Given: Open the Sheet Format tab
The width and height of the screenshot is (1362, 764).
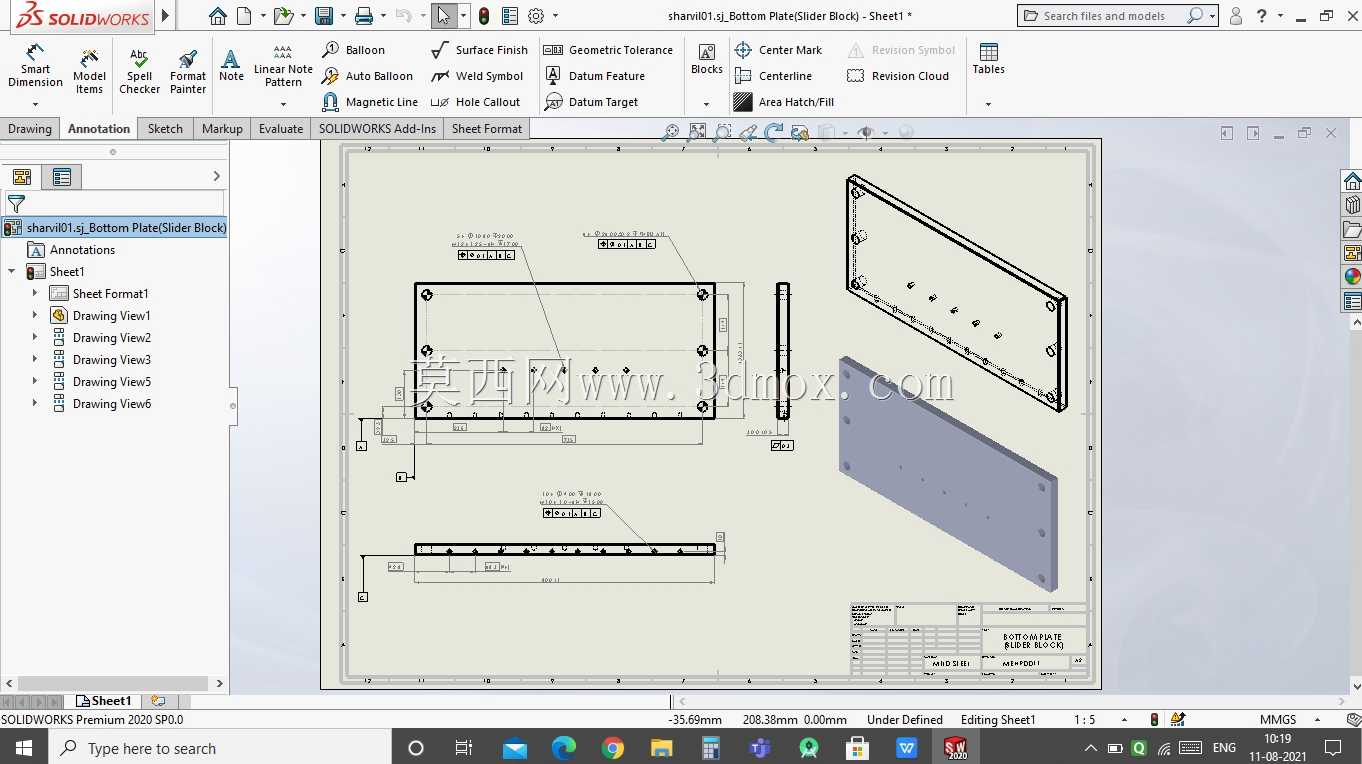Looking at the screenshot, I should click(487, 129).
